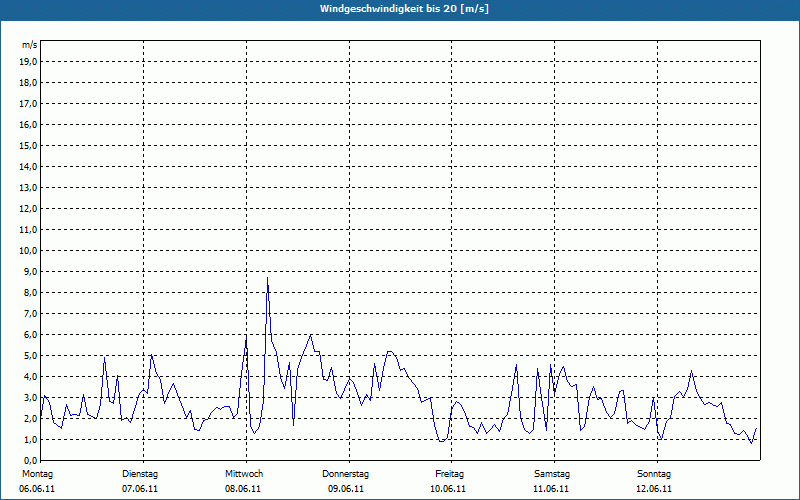Select the 2,0 axis value
This screenshot has width=800, height=500.
(30, 418)
